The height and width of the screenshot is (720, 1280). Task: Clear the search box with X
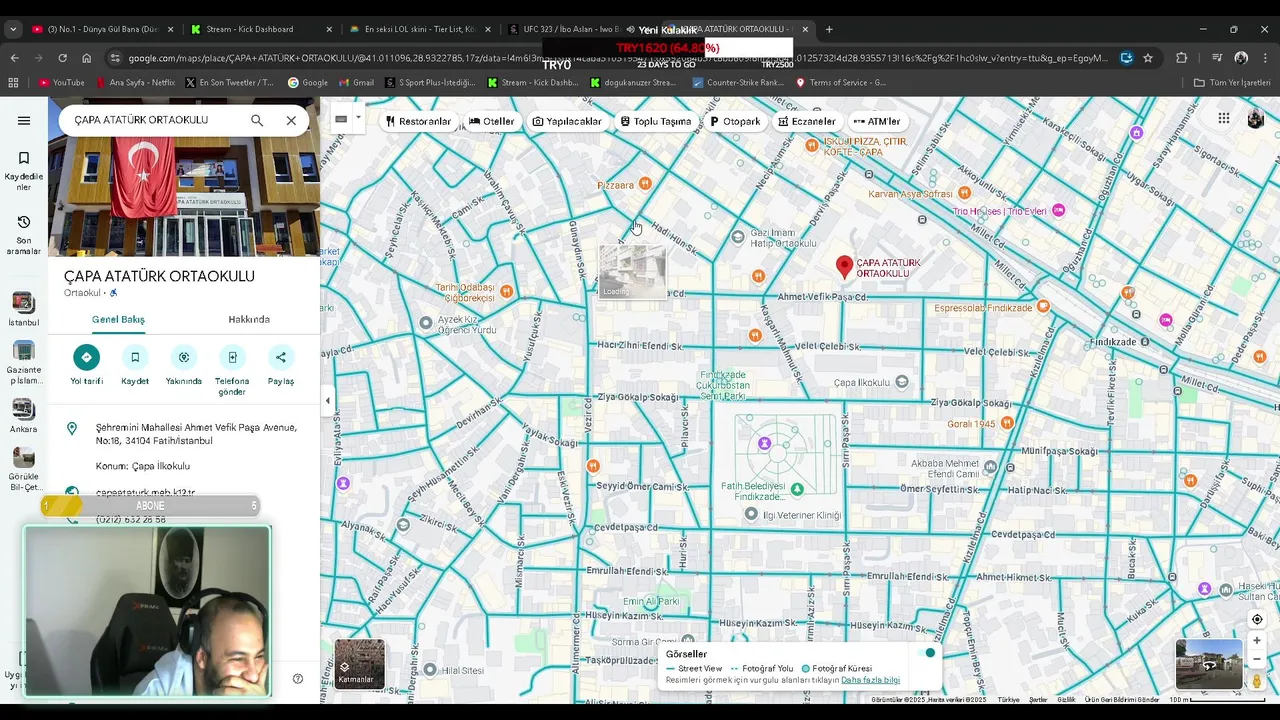click(291, 120)
